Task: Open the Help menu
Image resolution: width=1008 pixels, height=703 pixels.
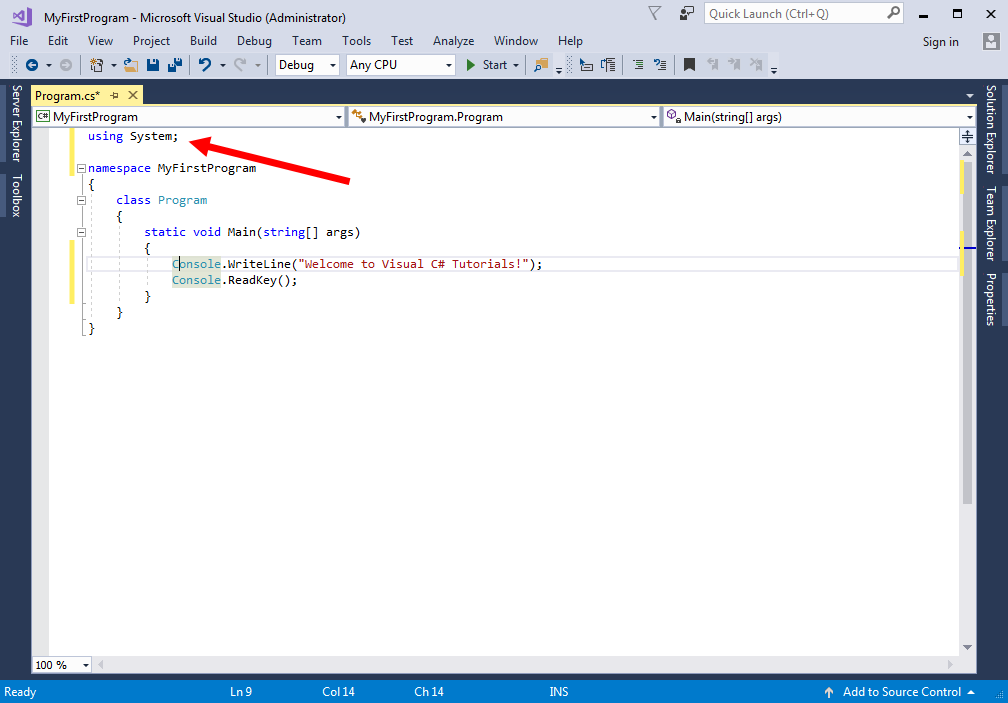Action: pos(570,41)
